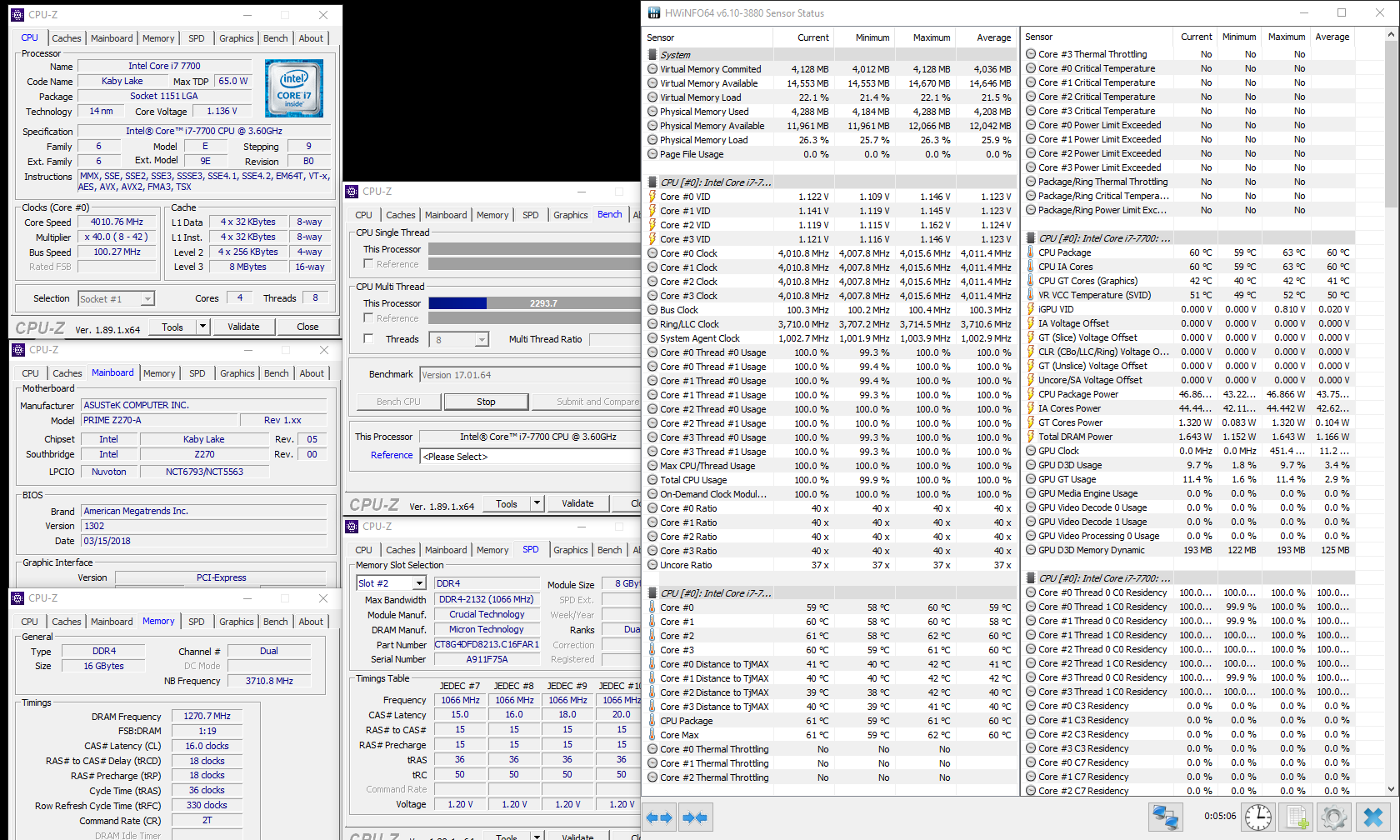Click the Intel Core i7 inside logo badge
1400x840 pixels.
pos(294,87)
